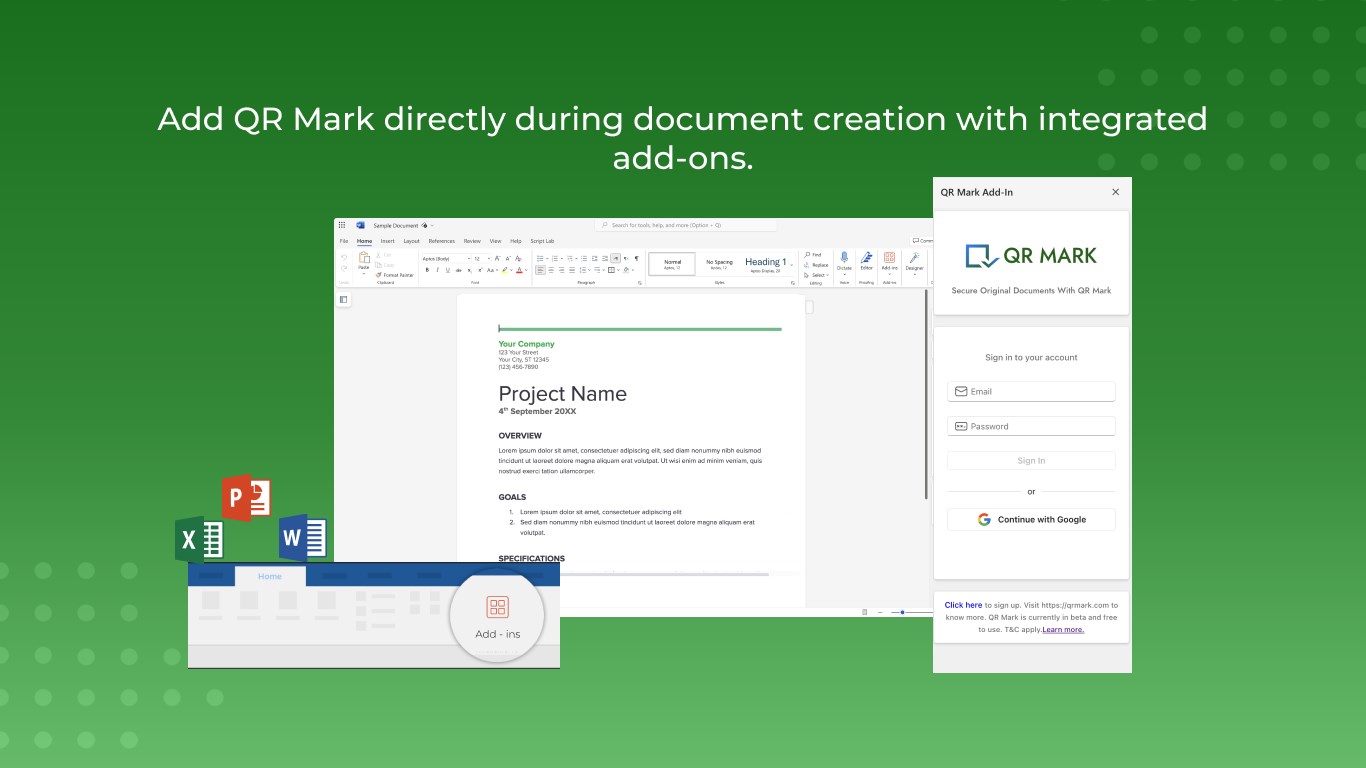1366x768 pixels.
Task: Switch to the Insert tab
Action: point(388,241)
